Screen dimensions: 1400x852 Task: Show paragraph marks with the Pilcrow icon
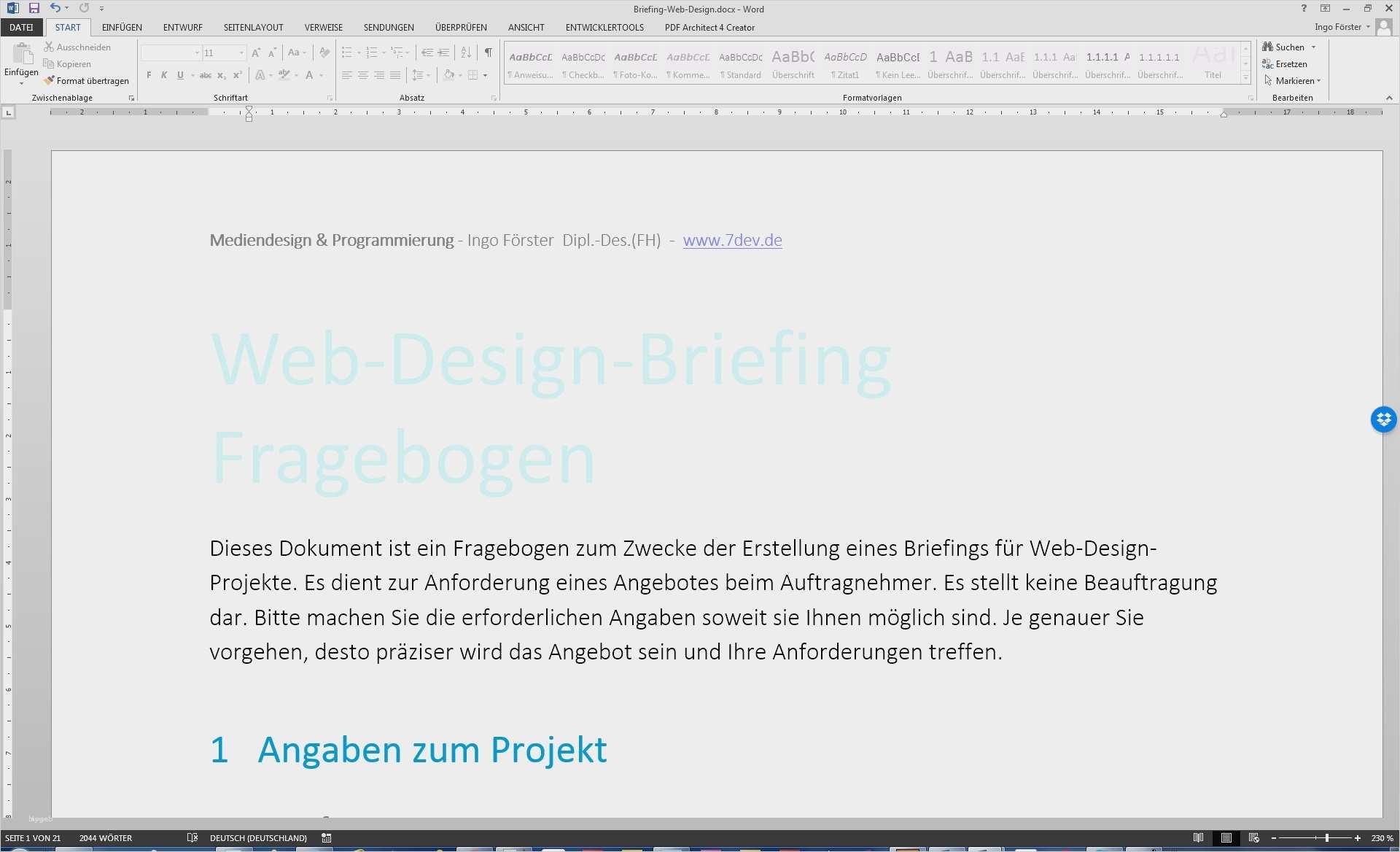(489, 53)
